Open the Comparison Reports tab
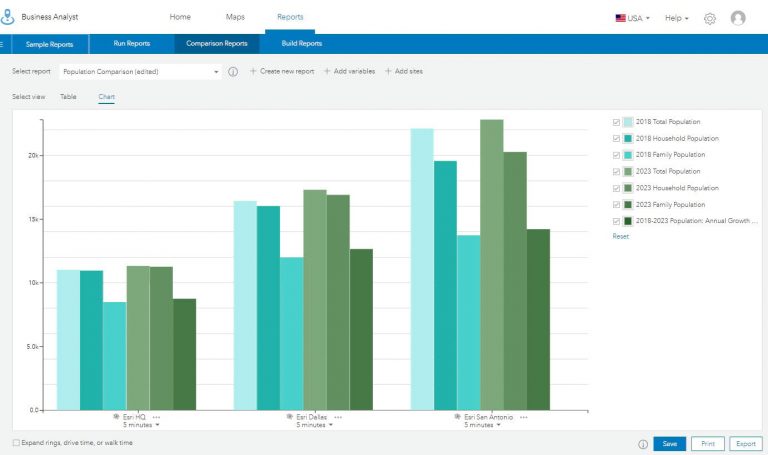The image size is (768, 455). point(216,44)
